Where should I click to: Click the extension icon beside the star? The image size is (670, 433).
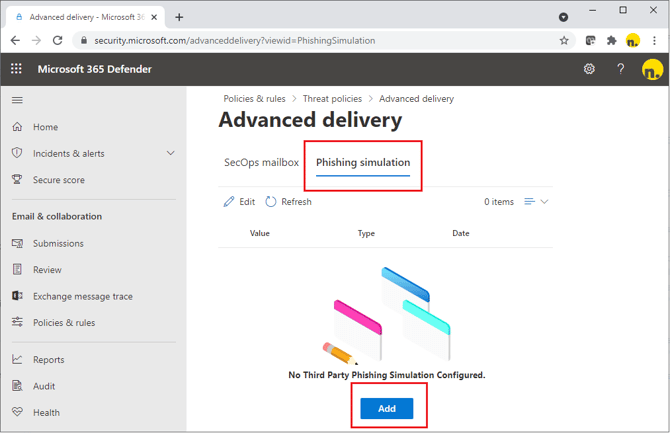591,41
